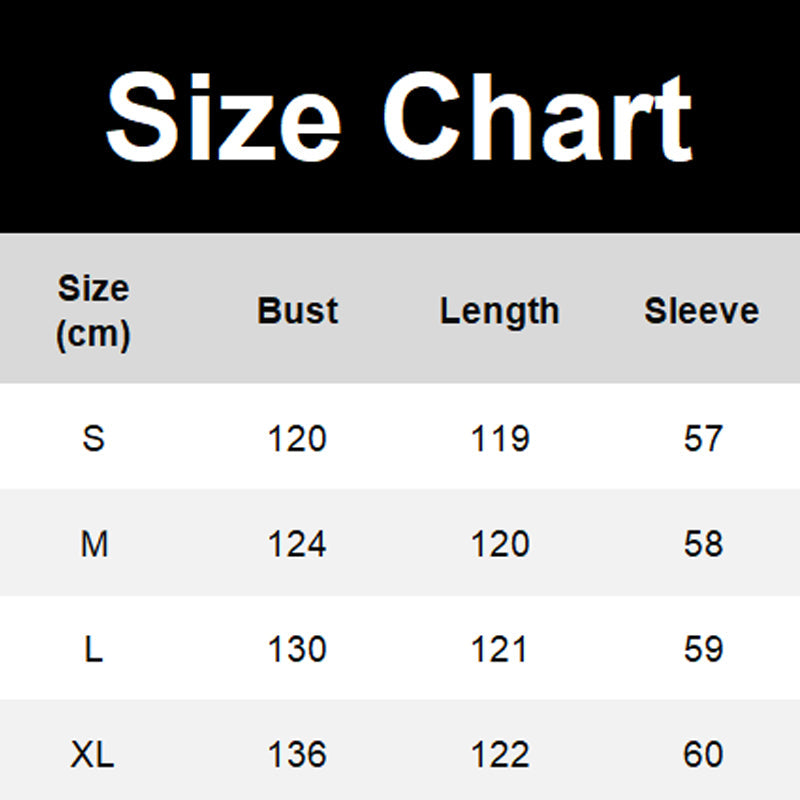The width and height of the screenshot is (800, 800).
Task: Select the L size row label
Action: tap(93, 650)
